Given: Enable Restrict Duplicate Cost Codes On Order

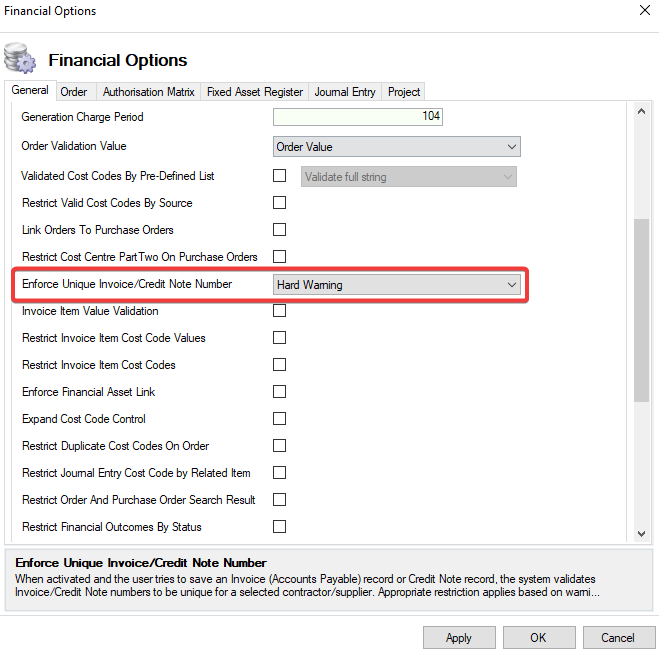Looking at the screenshot, I should 280,446.
